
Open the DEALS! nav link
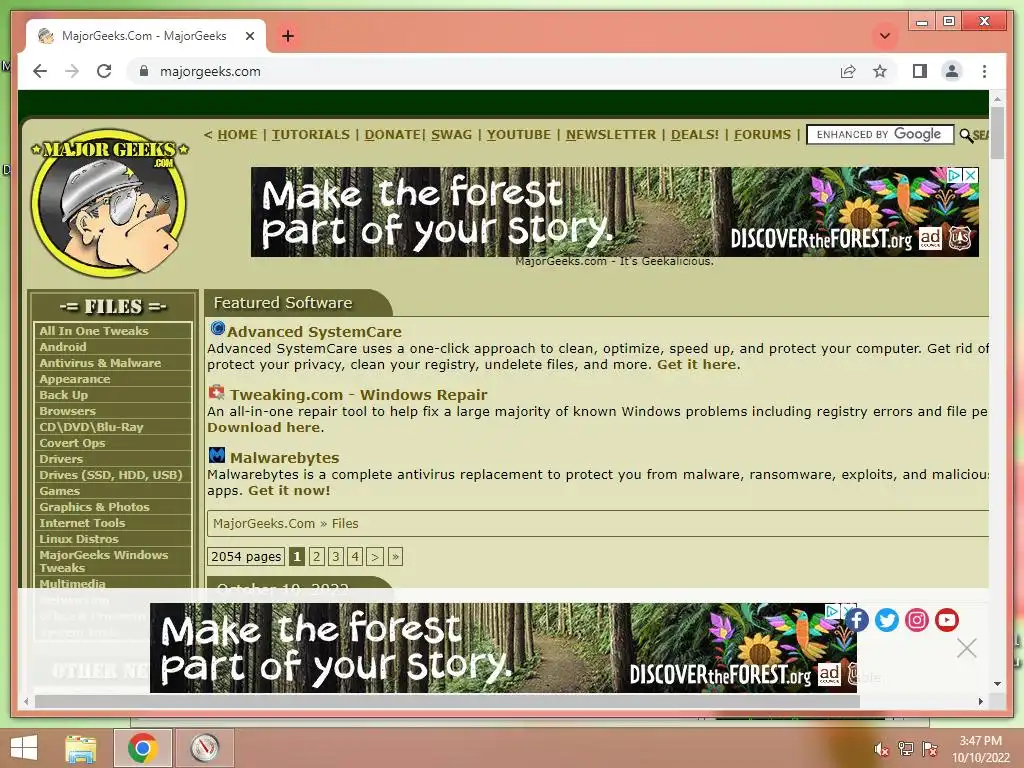tap(695, 135)
